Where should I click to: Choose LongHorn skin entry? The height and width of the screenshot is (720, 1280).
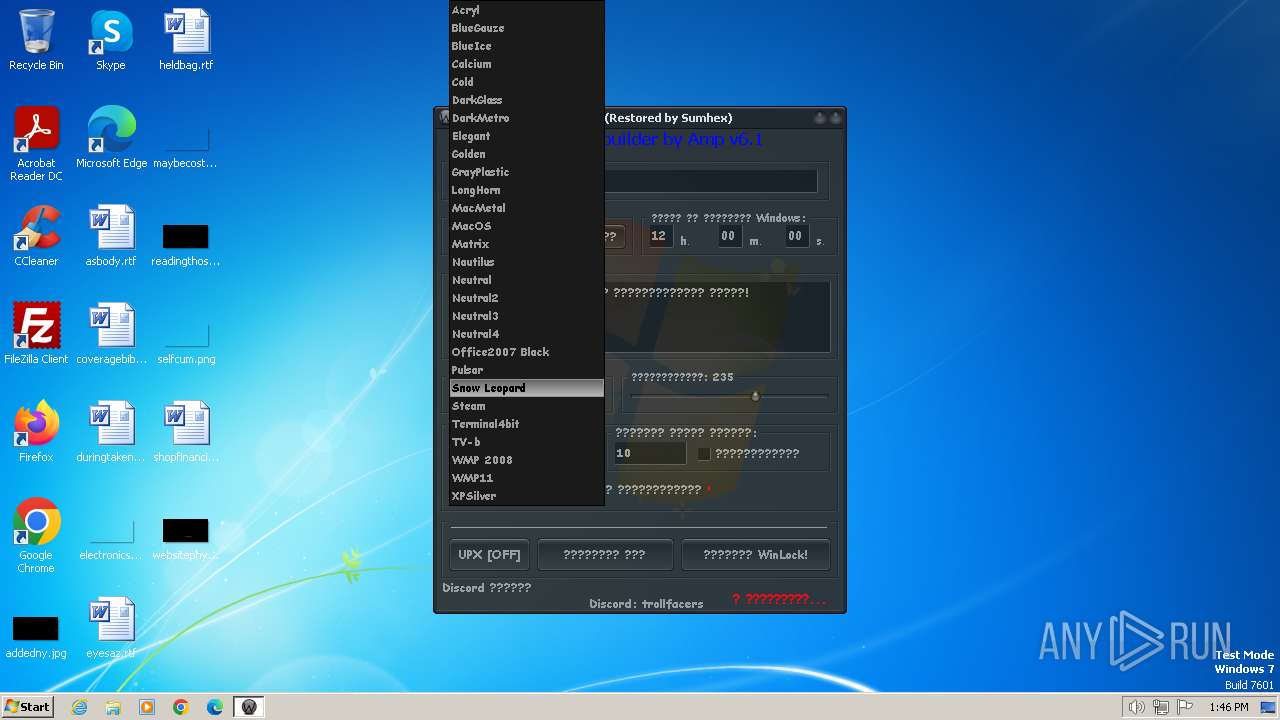pyautogui.click(x=527, y=190)
